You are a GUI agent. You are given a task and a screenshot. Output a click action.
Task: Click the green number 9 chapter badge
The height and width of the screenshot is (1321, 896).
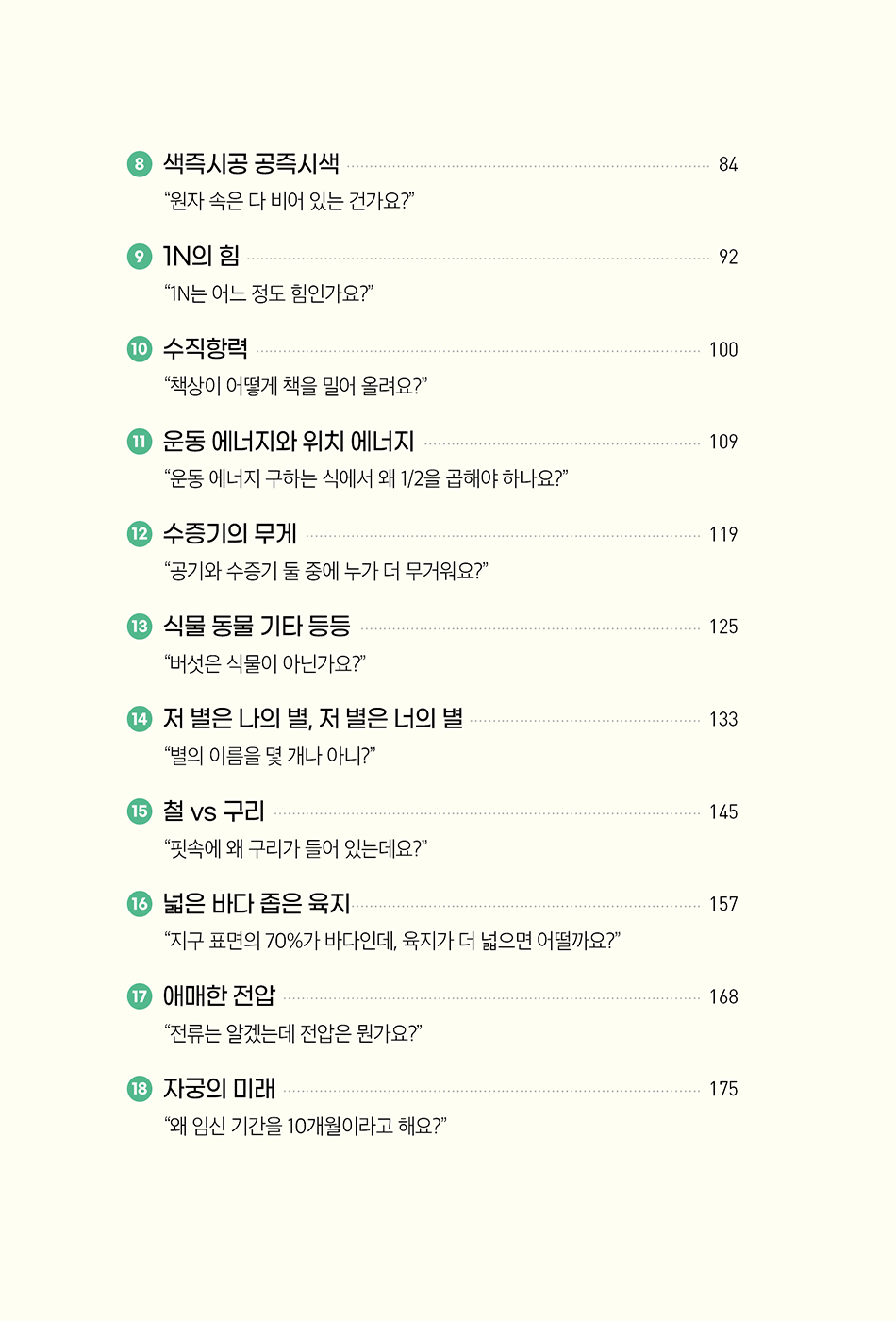(140, 257)
